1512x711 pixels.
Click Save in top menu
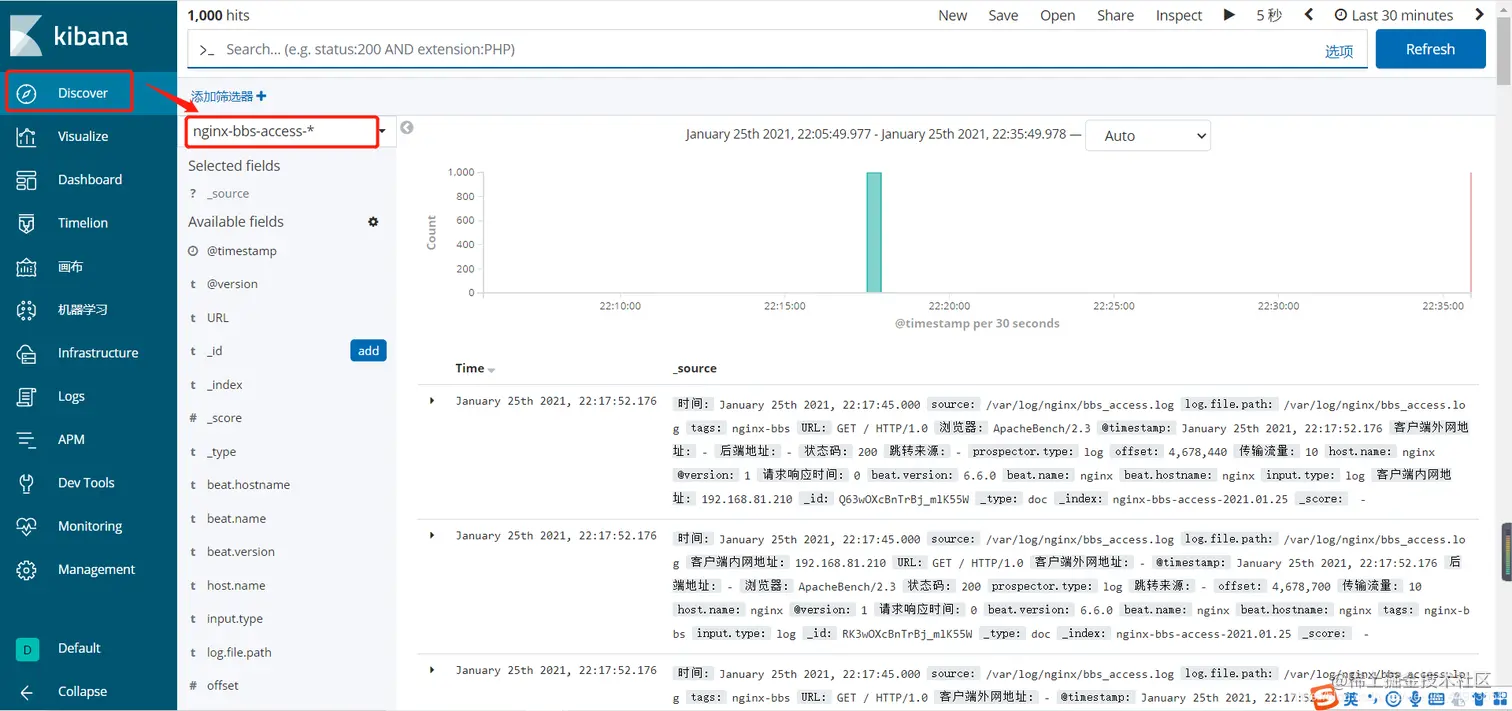tap(1003, 15)
